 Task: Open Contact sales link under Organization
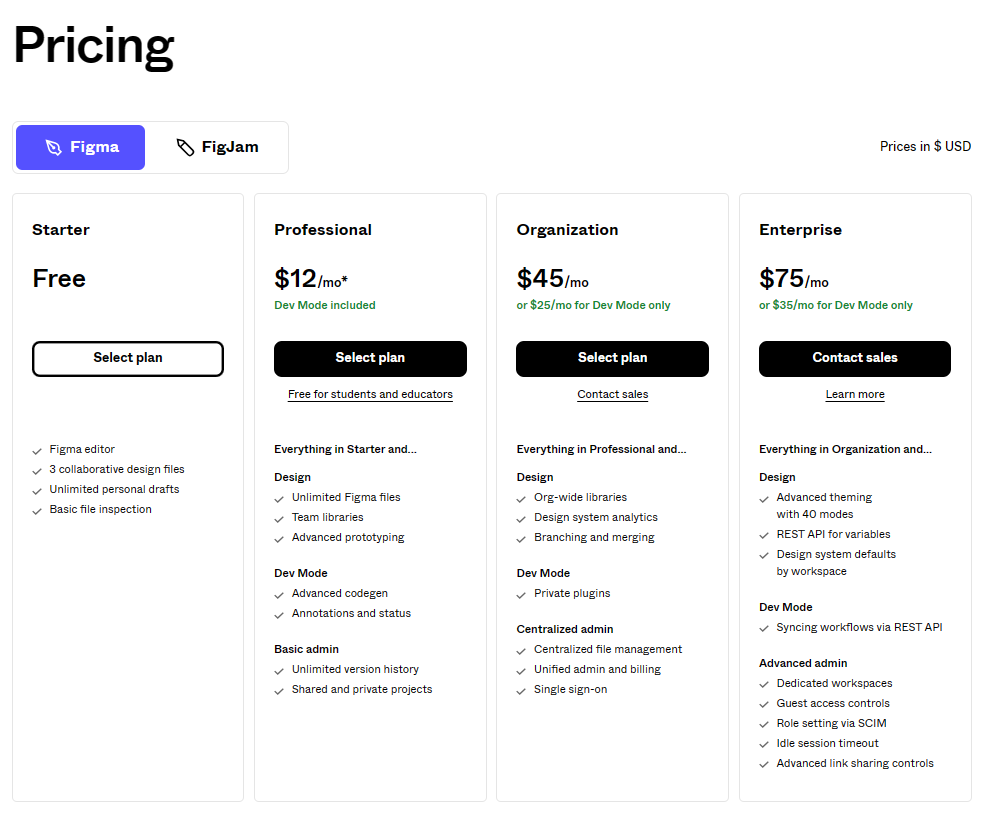pyautogui.click(x=612, y=394)
